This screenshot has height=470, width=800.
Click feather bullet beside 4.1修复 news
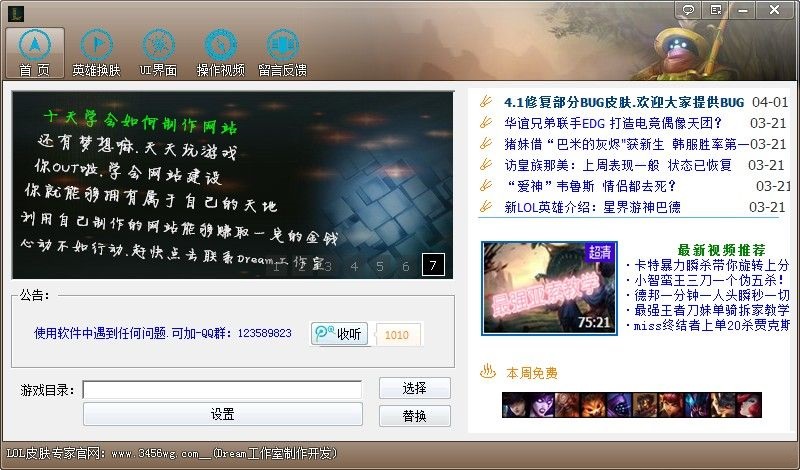click(x=486, y=102)
